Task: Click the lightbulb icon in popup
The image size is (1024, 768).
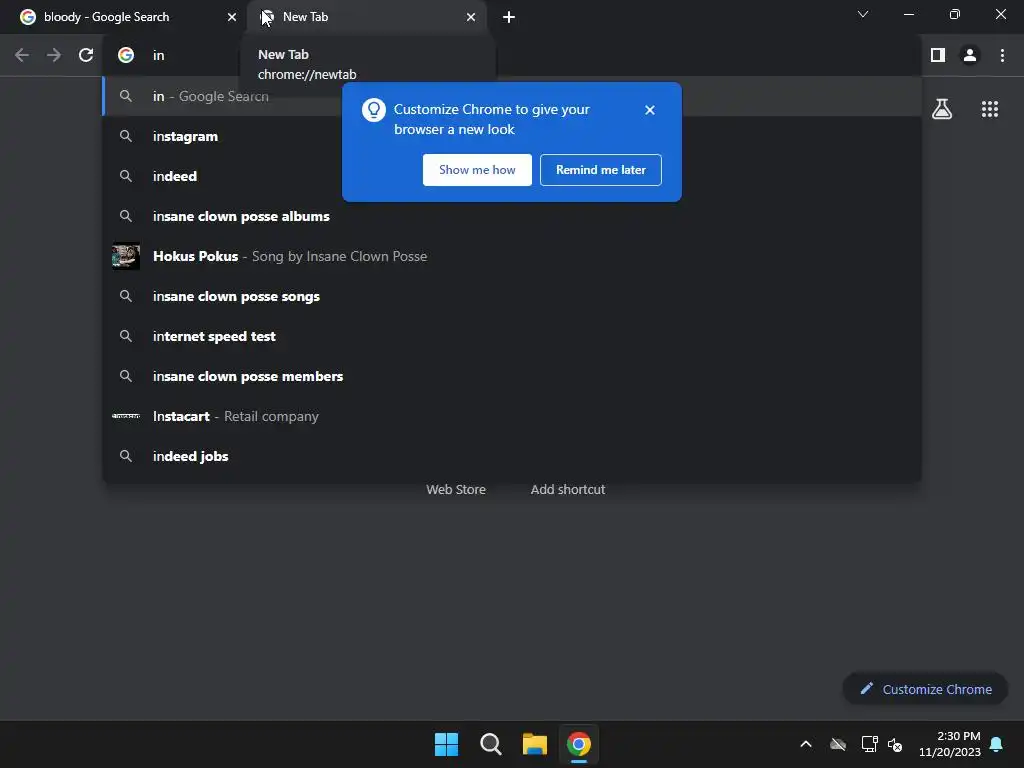Action: coord(374,110)
